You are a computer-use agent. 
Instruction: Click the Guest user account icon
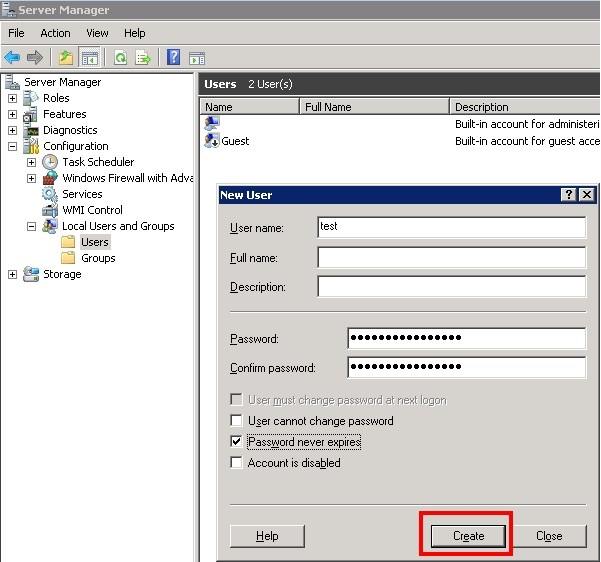[x=212, y=141]
